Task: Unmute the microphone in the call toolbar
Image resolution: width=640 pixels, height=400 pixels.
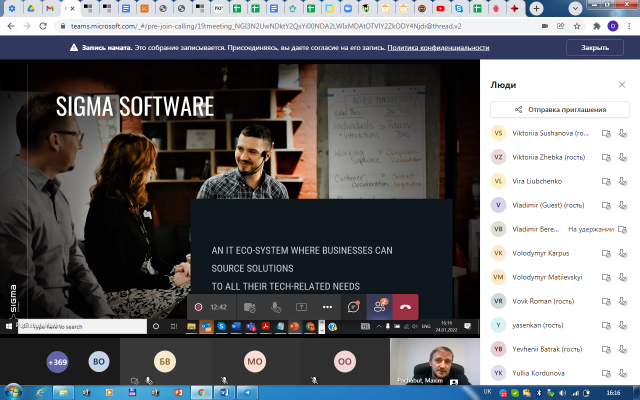Action: (x=276, y=307)
